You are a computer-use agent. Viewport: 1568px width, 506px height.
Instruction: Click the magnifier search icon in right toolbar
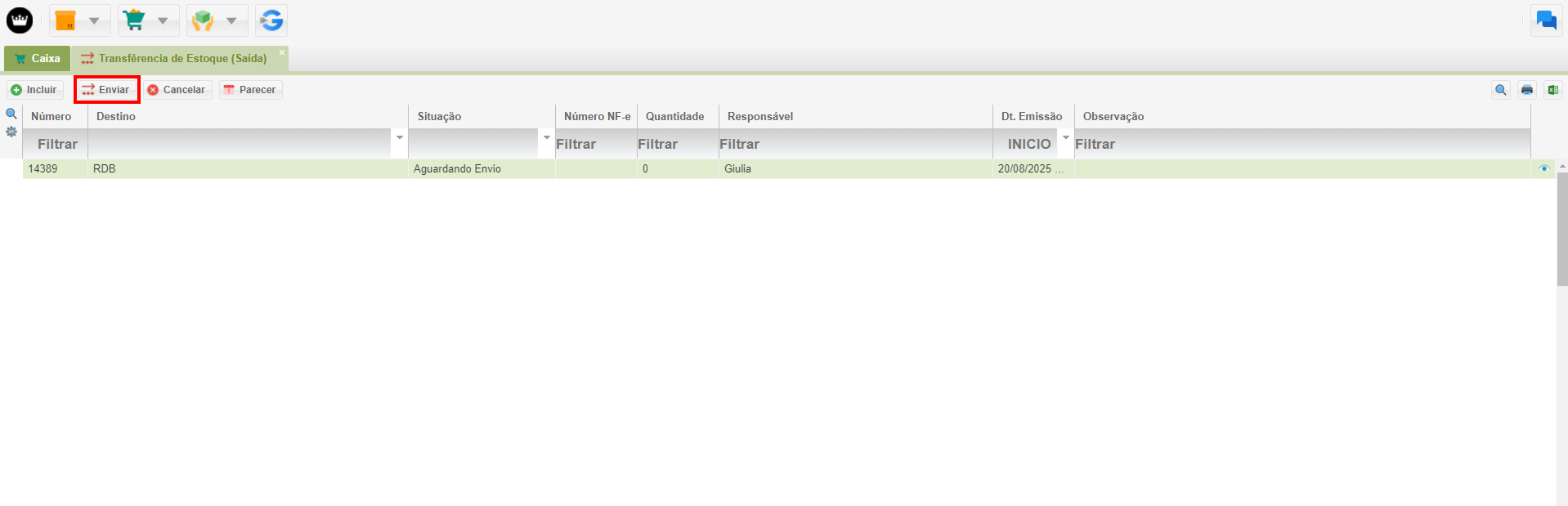(1500, 90)
